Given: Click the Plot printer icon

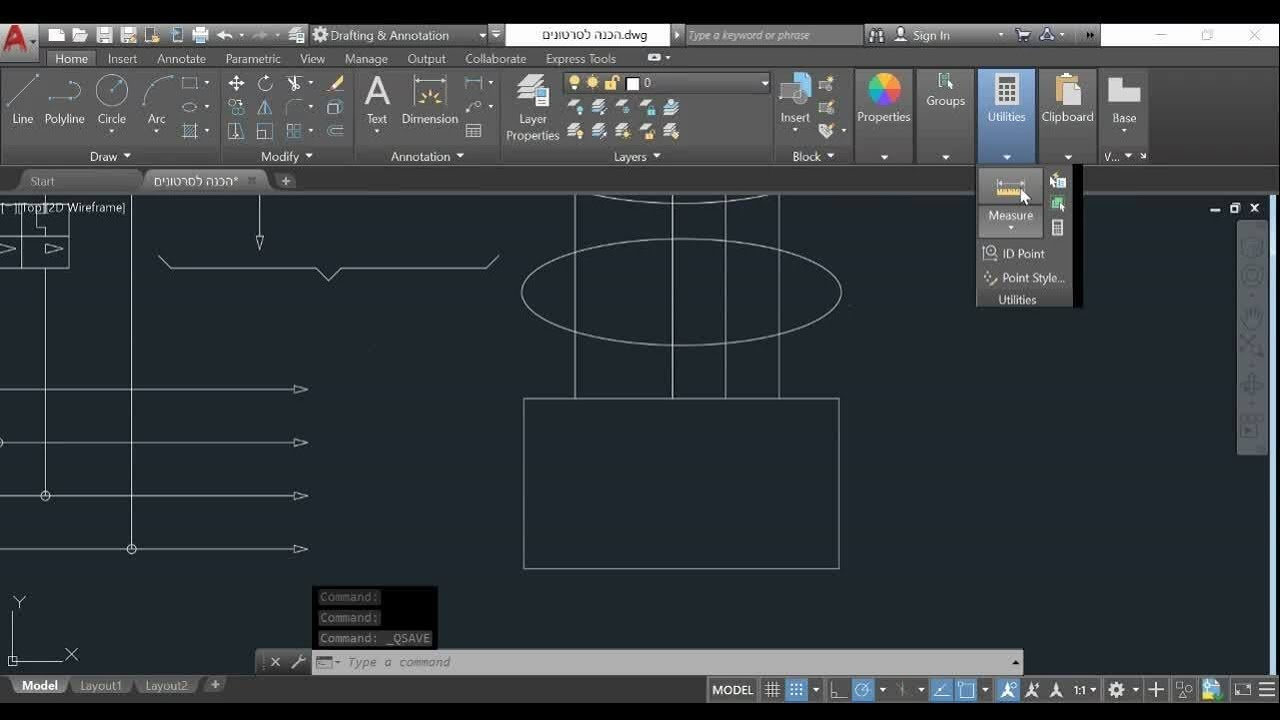Looking at the screenshot, I should click(x=200, y=35).
